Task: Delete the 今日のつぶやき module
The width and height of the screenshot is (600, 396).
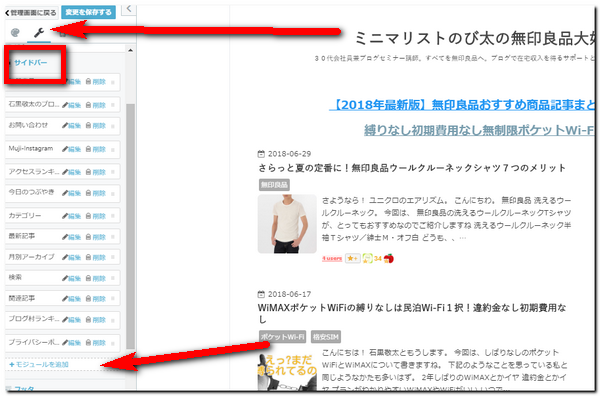Action: click(96, 193)
